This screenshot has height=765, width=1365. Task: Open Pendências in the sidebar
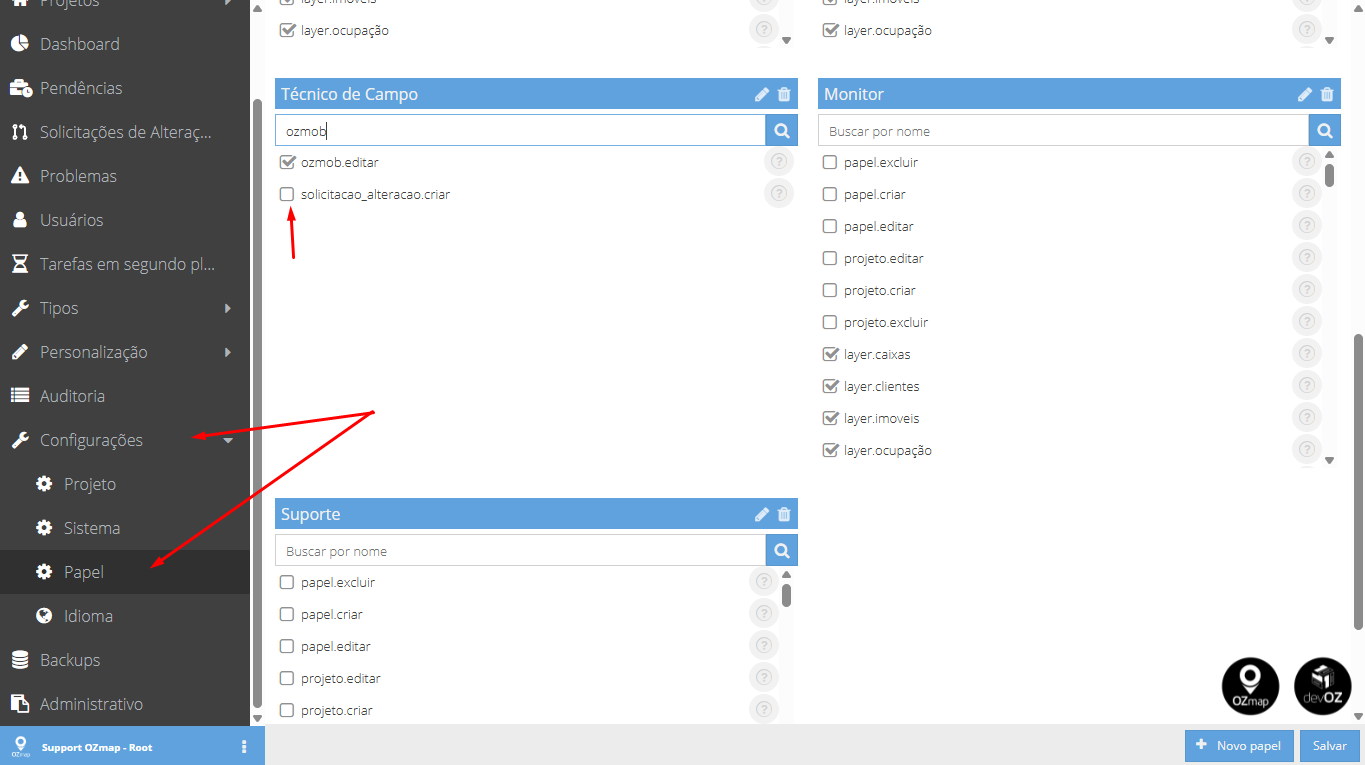click(x=125, y=88)
